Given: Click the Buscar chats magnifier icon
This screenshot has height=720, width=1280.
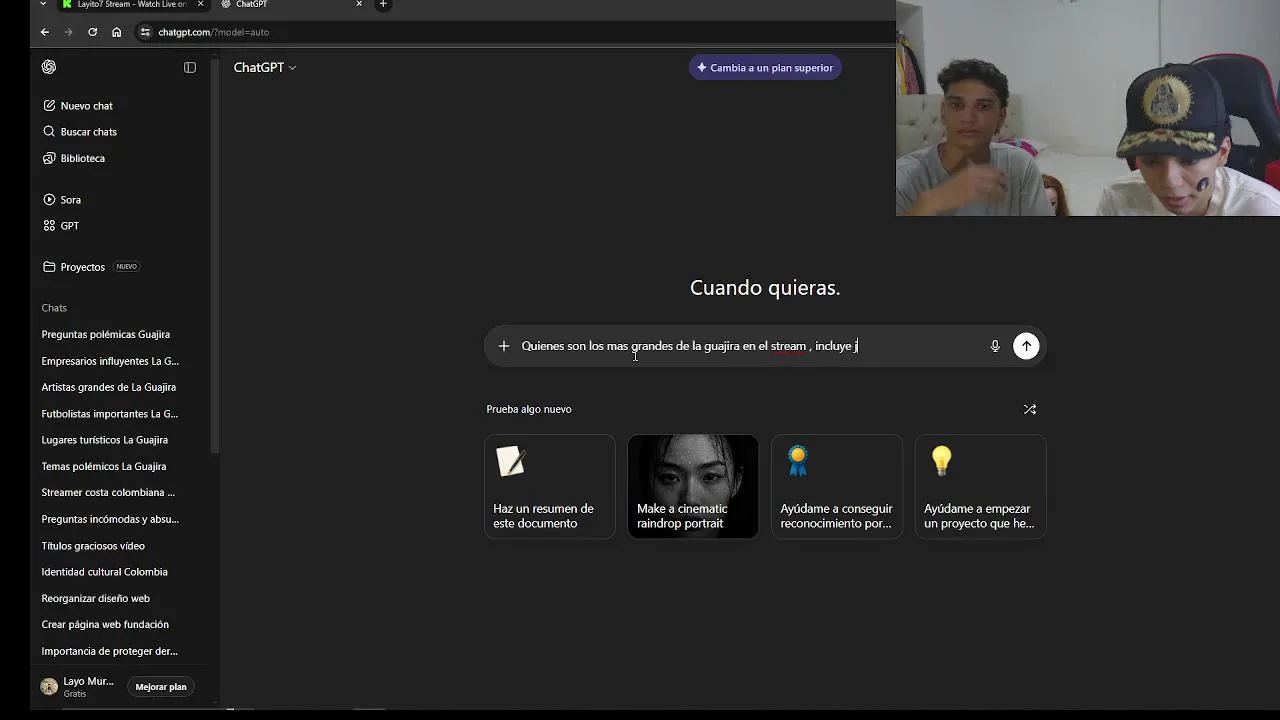Looking at the screenshot, I should point(49,131).
